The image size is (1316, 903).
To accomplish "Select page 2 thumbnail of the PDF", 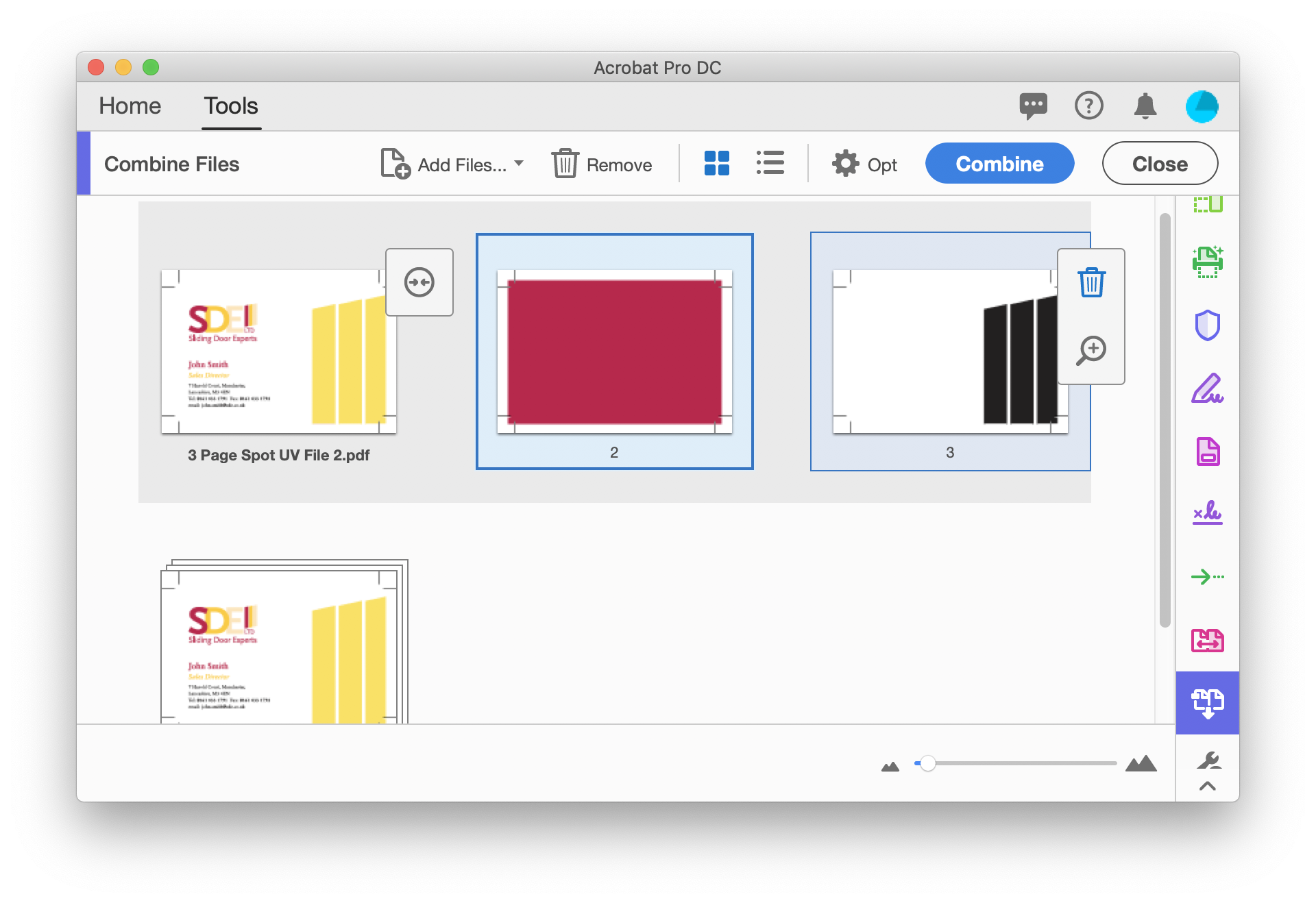I will [x=613, y=350].
